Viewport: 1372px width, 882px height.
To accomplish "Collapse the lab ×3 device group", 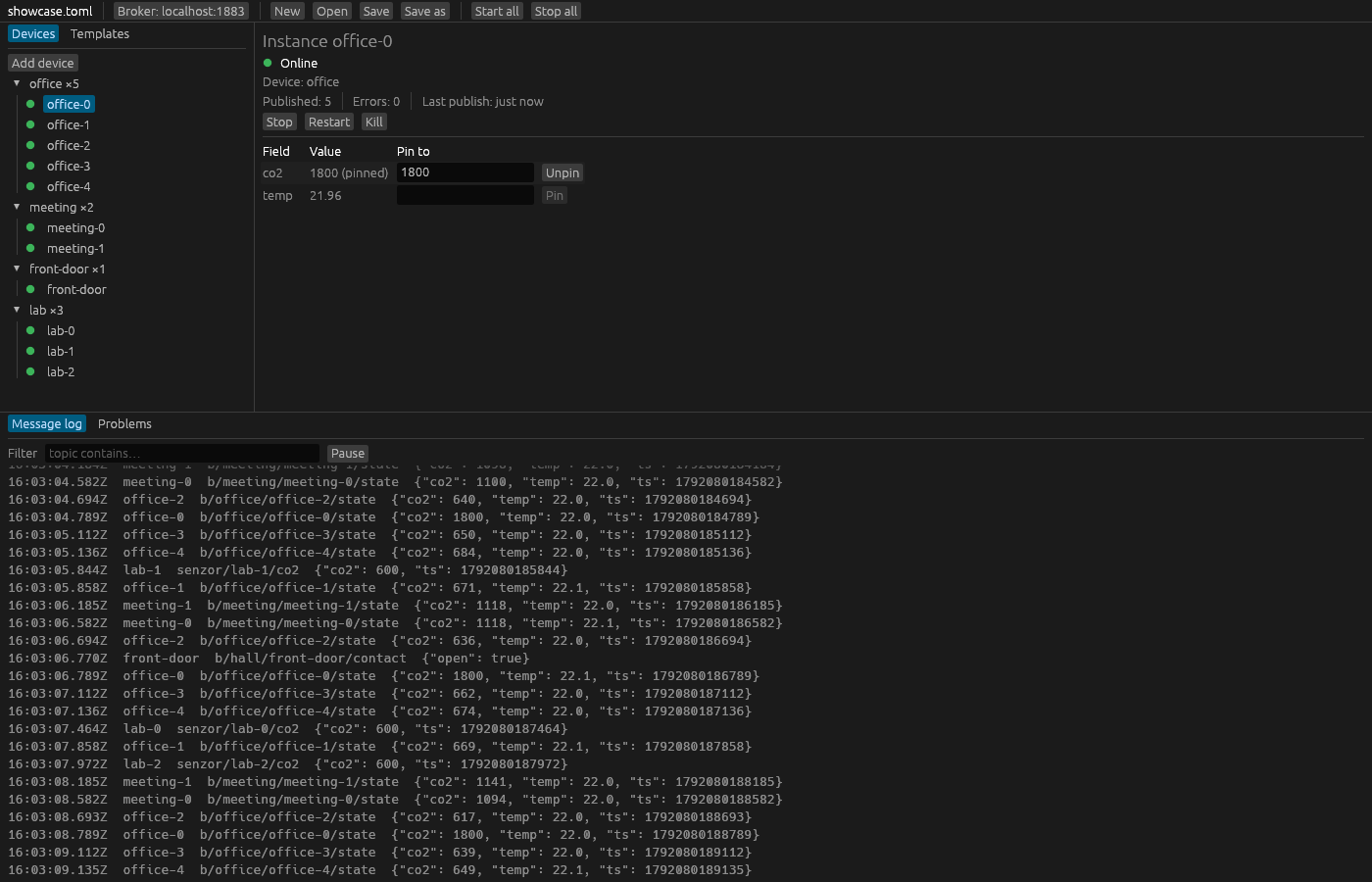I will click(17, 310).
